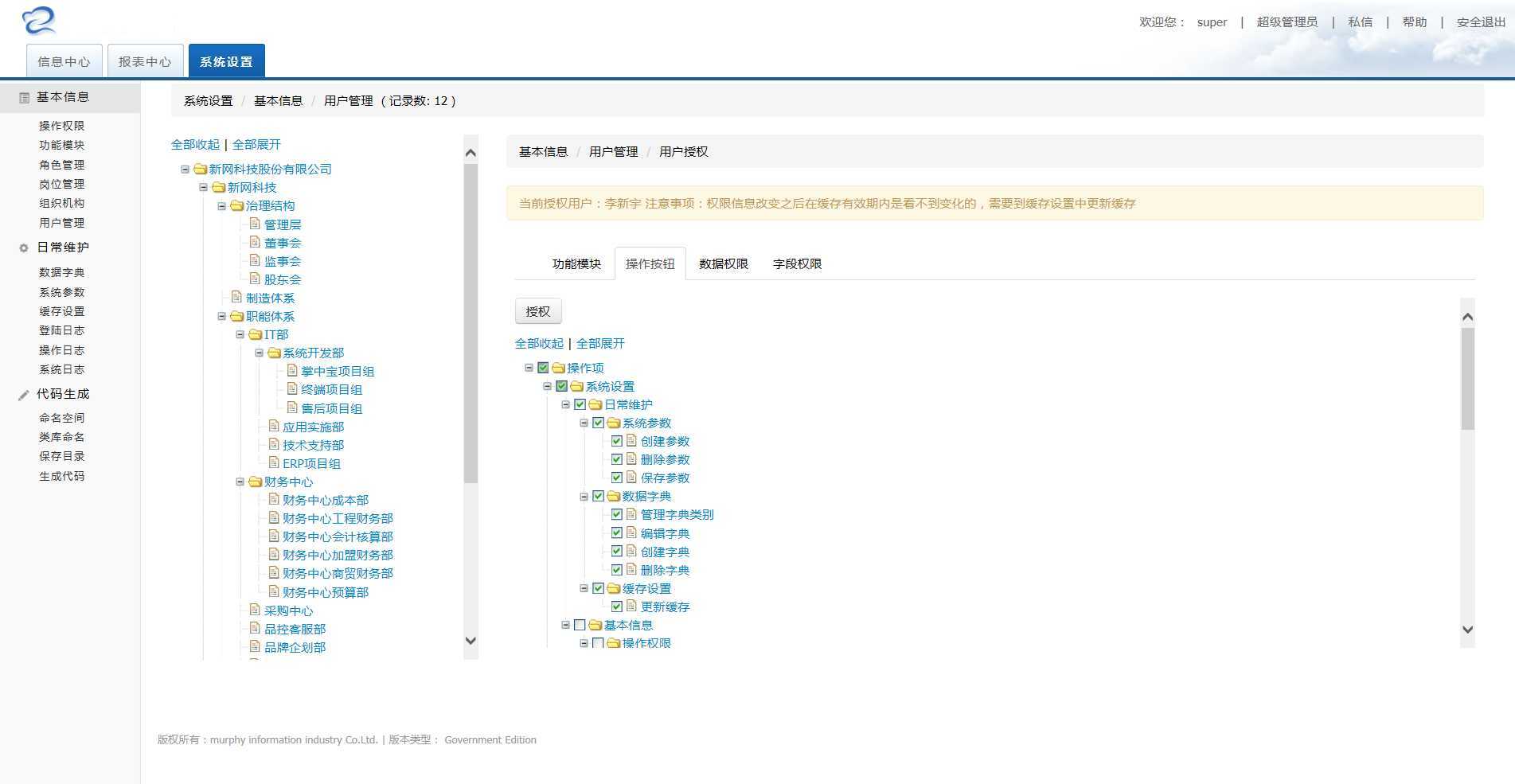This screenshot has width=1515, height=784.
Task: Click the organization tree scrollbar thumb
Action: pyautogui.click(x=471, y=323)
